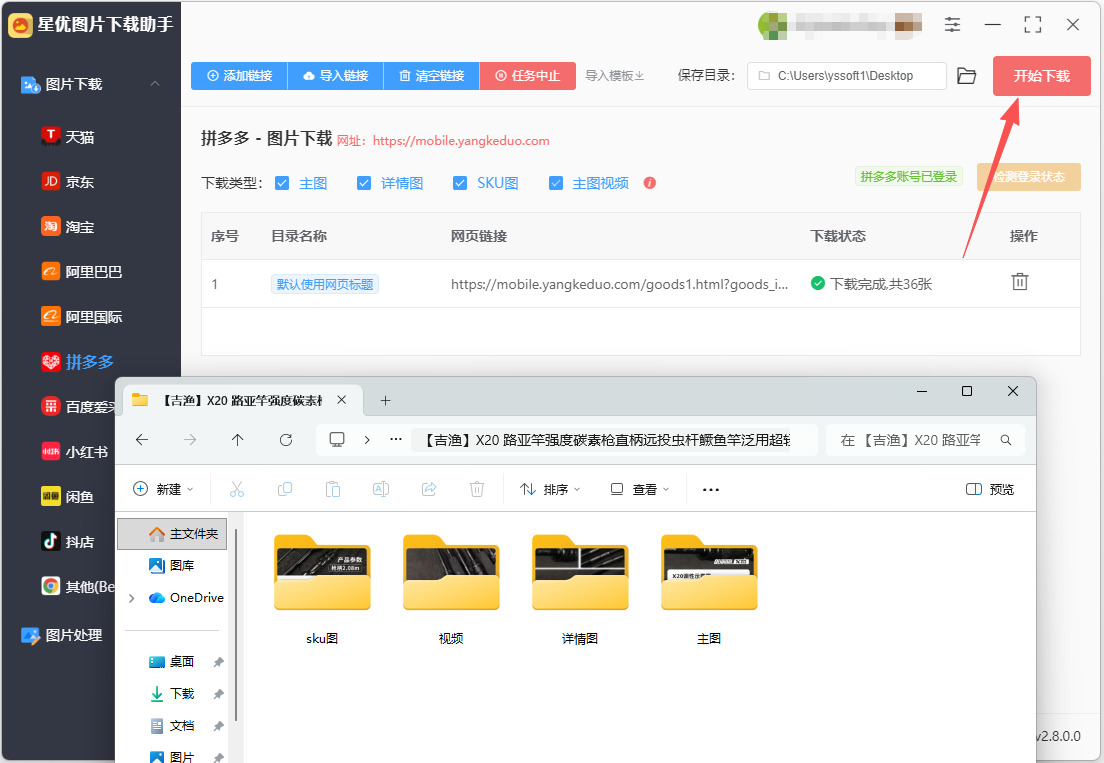Expand the OneDrive tree node

pyautogui.click(x=132, y=598)
